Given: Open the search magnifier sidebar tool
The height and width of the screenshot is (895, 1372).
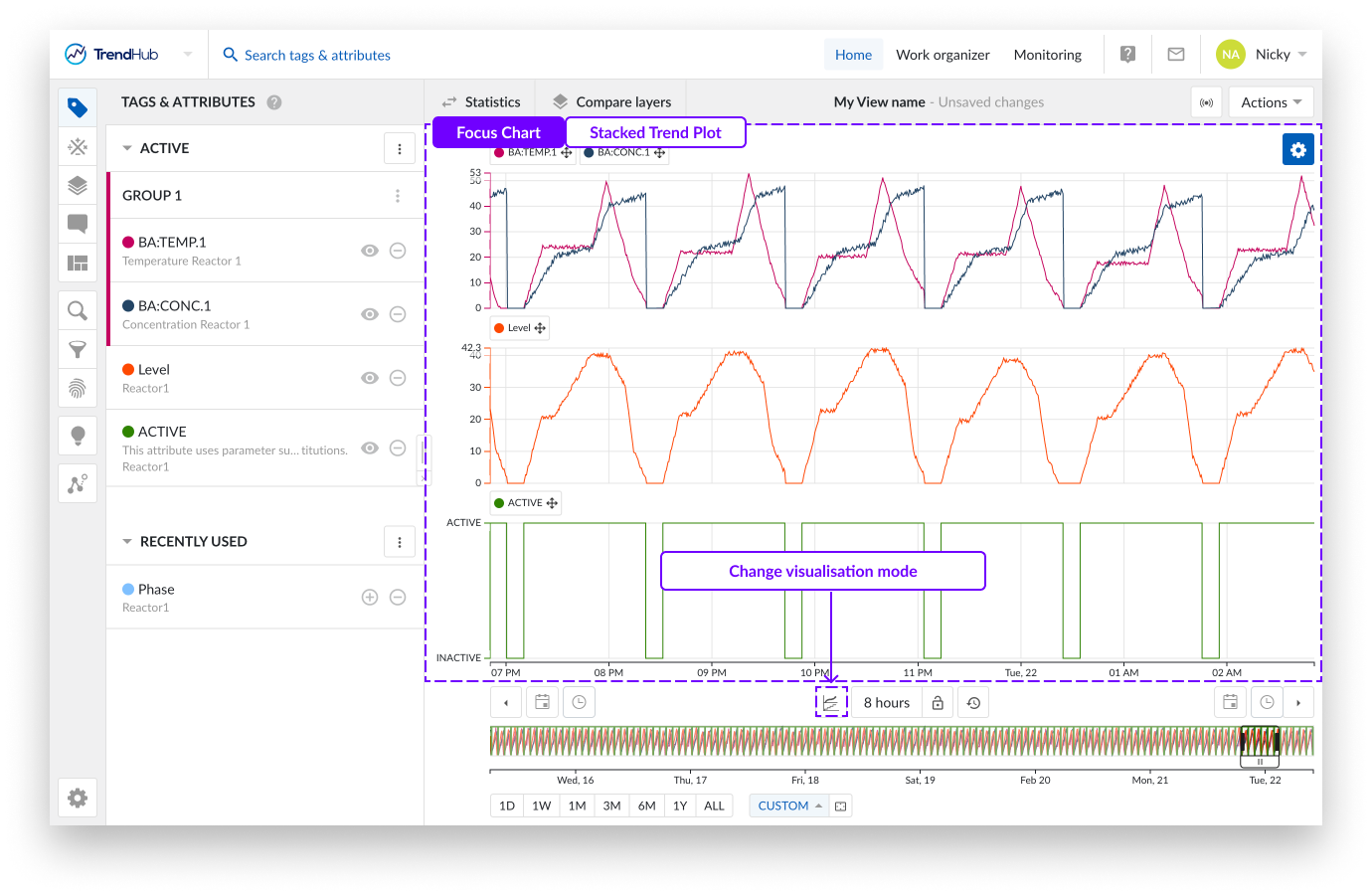Looking at the screenshot, I should tap(78, 311).
